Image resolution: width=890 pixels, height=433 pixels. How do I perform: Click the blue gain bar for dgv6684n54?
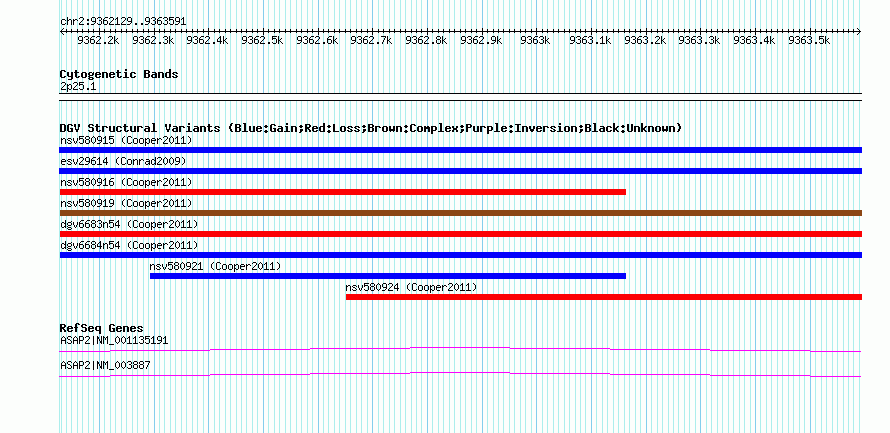pos(460,255)
